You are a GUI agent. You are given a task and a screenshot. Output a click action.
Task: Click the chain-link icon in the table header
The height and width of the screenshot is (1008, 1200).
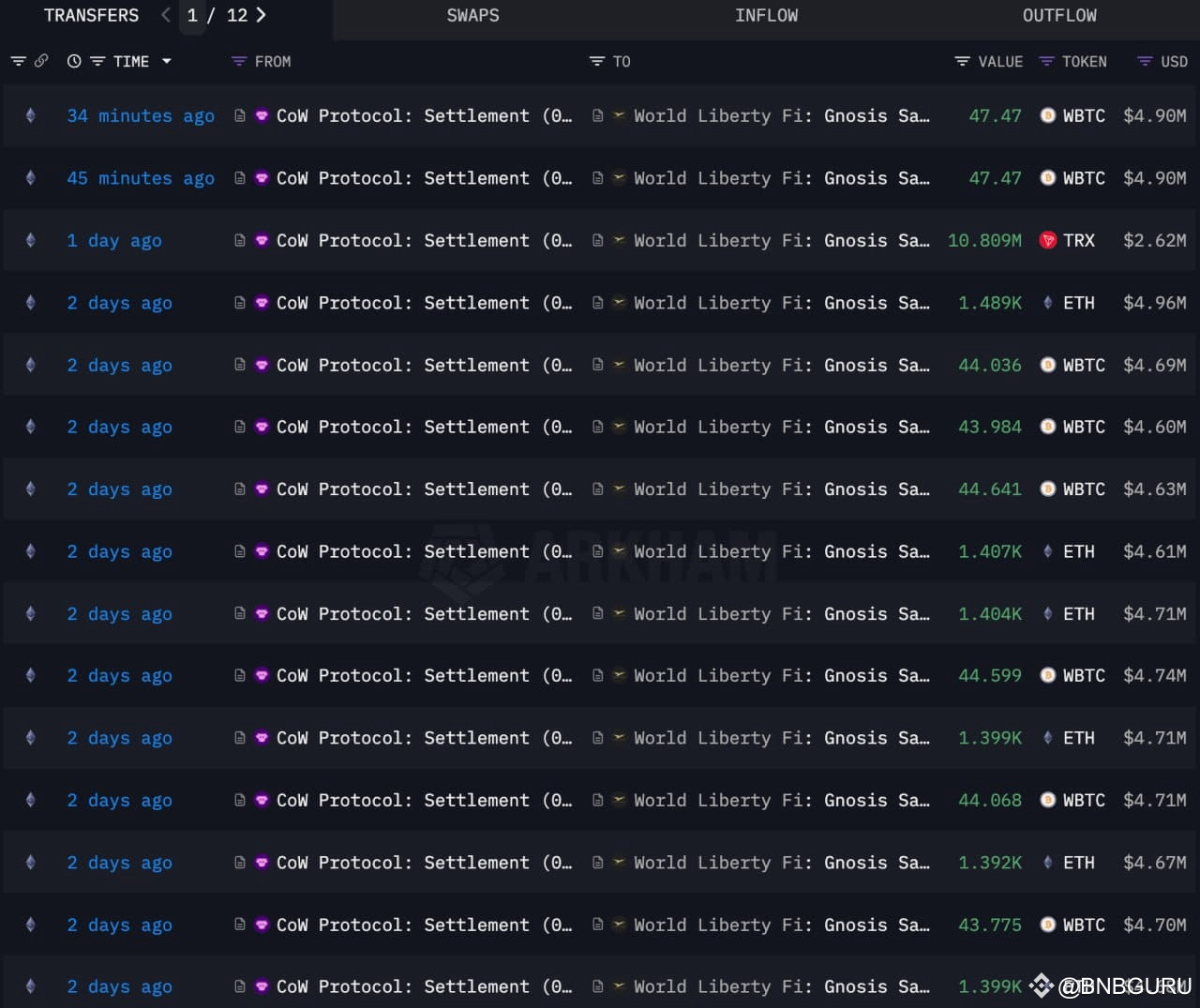point(41,61)
